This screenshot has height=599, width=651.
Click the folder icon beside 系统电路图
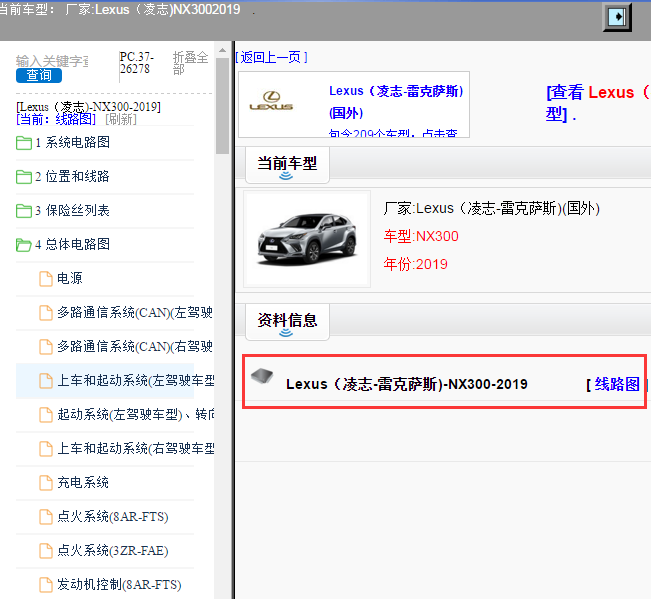(24, 143)
